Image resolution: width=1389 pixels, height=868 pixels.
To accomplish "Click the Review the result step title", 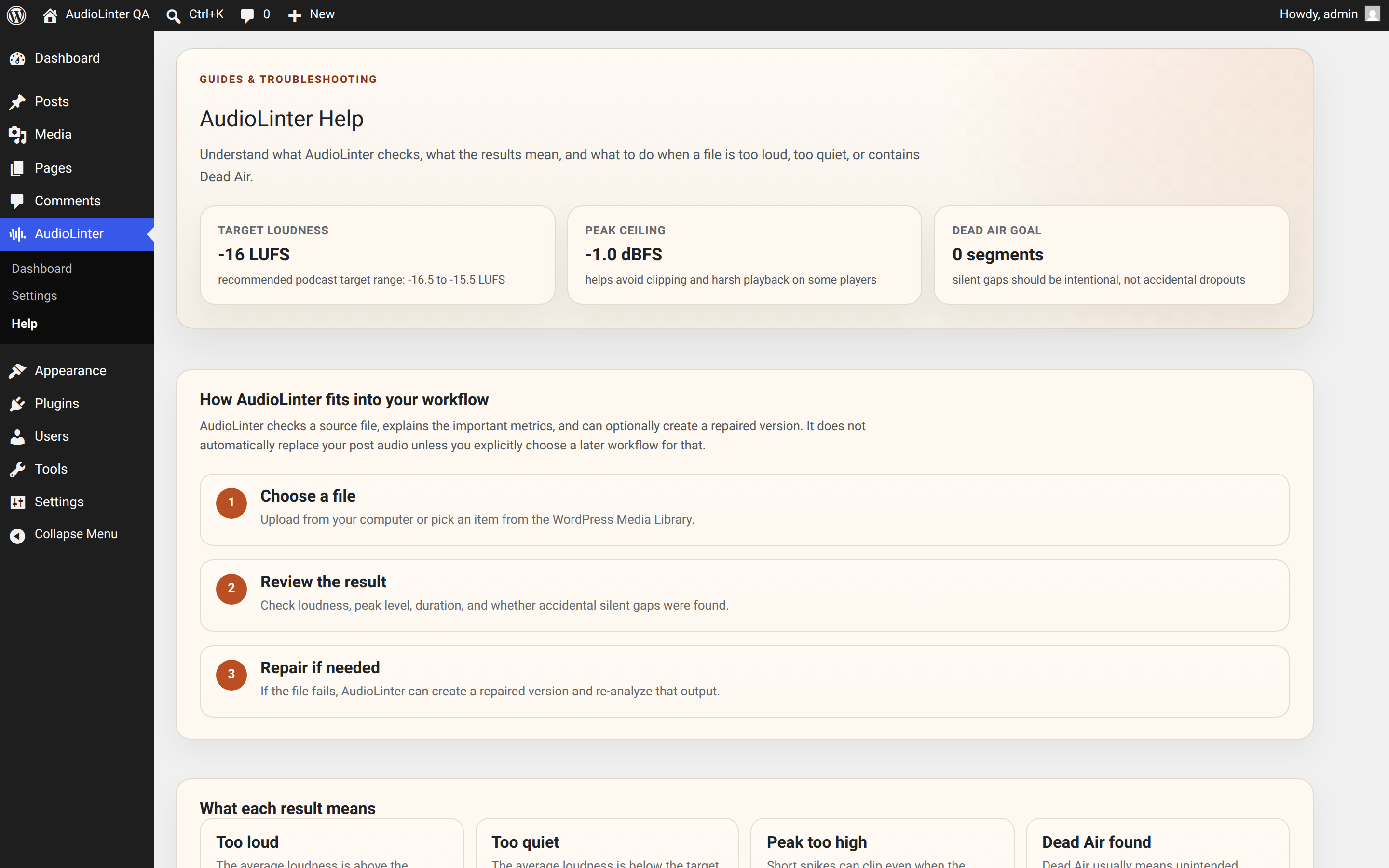I will (x=323, y=582).
